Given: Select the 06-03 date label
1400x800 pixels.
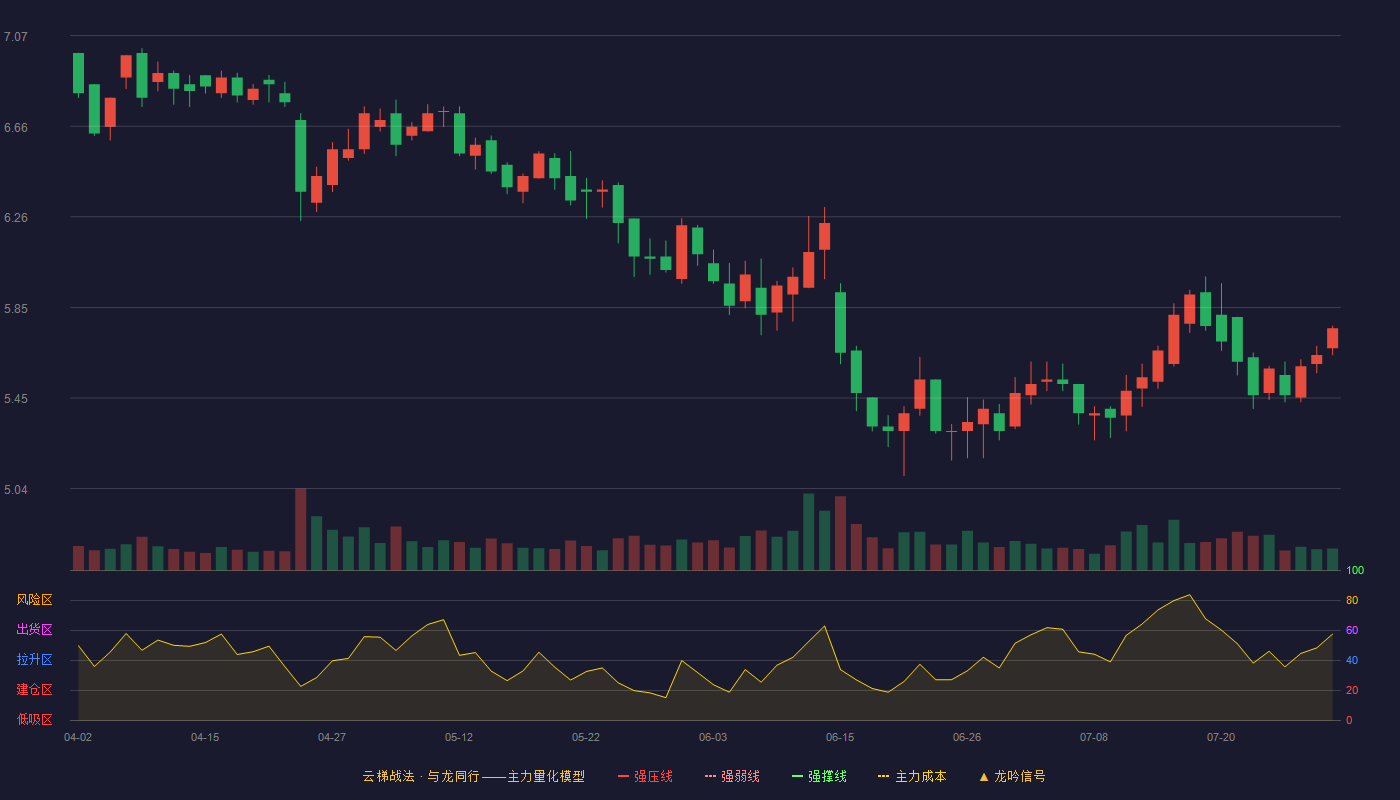Looking at the screenshot, I should tap(713, 737).
